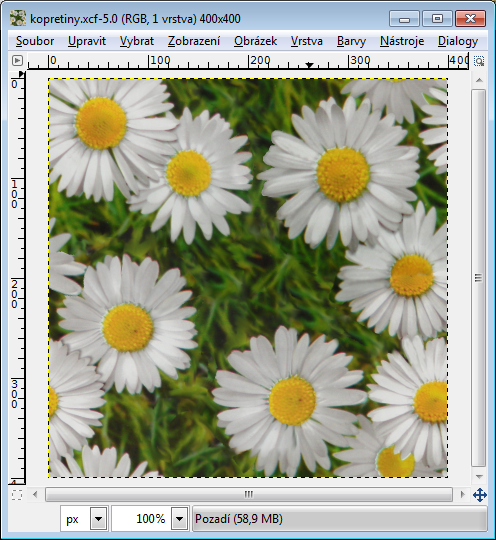Click the vertical scrollbar up arrow
This screenshot has width=496, height=540.
479,80
